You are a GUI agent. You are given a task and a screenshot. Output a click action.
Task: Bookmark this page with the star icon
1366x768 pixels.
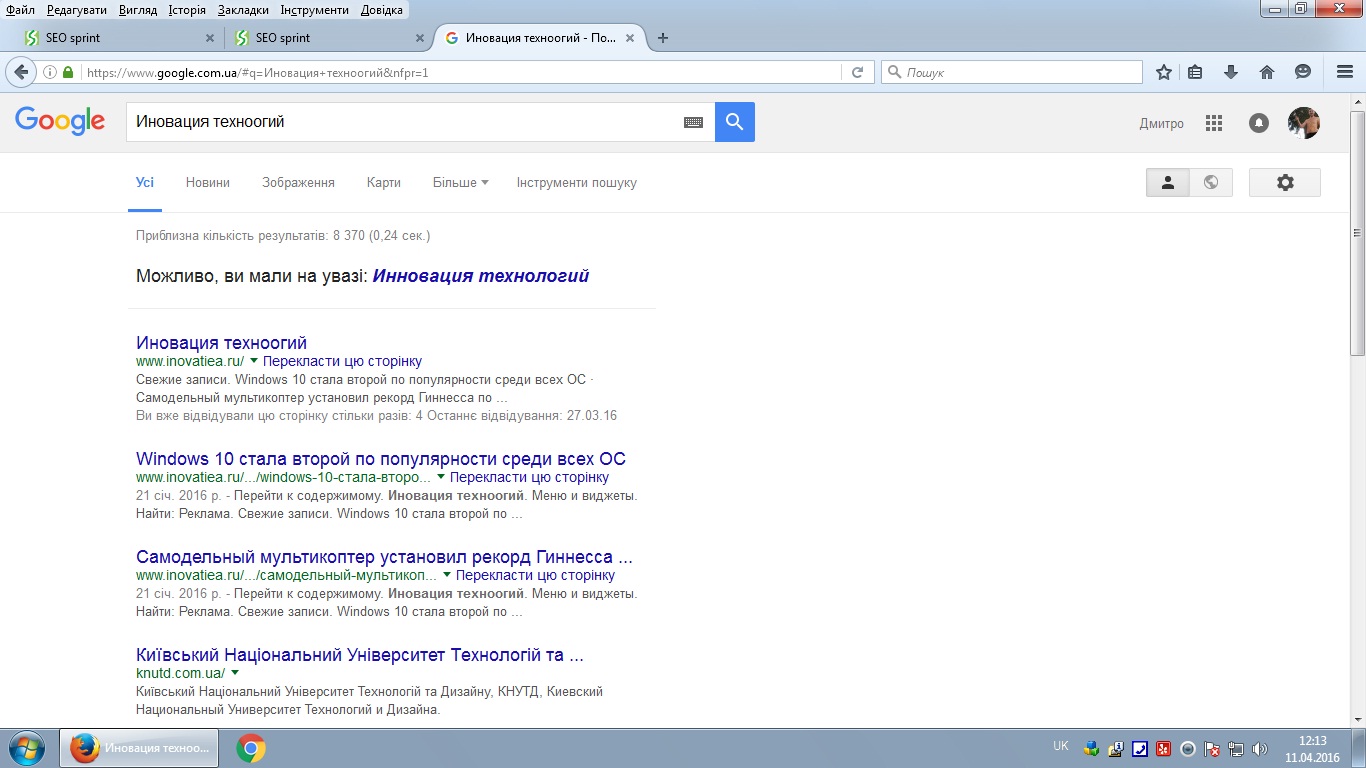pyautogui.click(x=1164, y=72)
